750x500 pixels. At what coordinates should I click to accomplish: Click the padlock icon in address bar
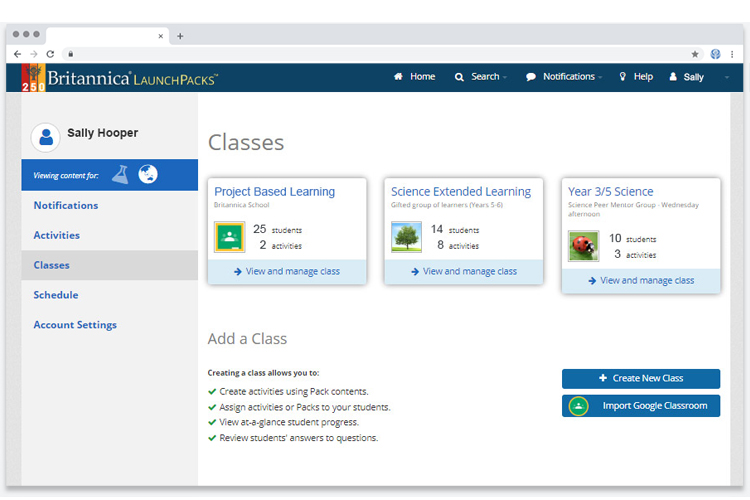[x=70, y=54]
